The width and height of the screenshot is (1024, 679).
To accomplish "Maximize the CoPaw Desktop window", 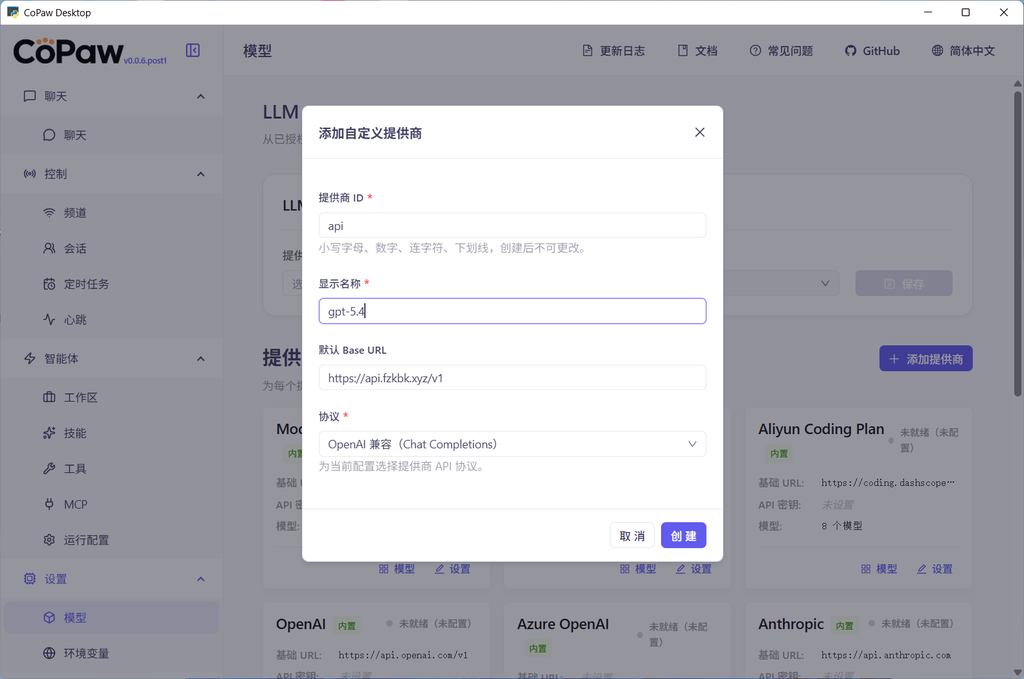I will pyautogui.click(x=966, y=12).
